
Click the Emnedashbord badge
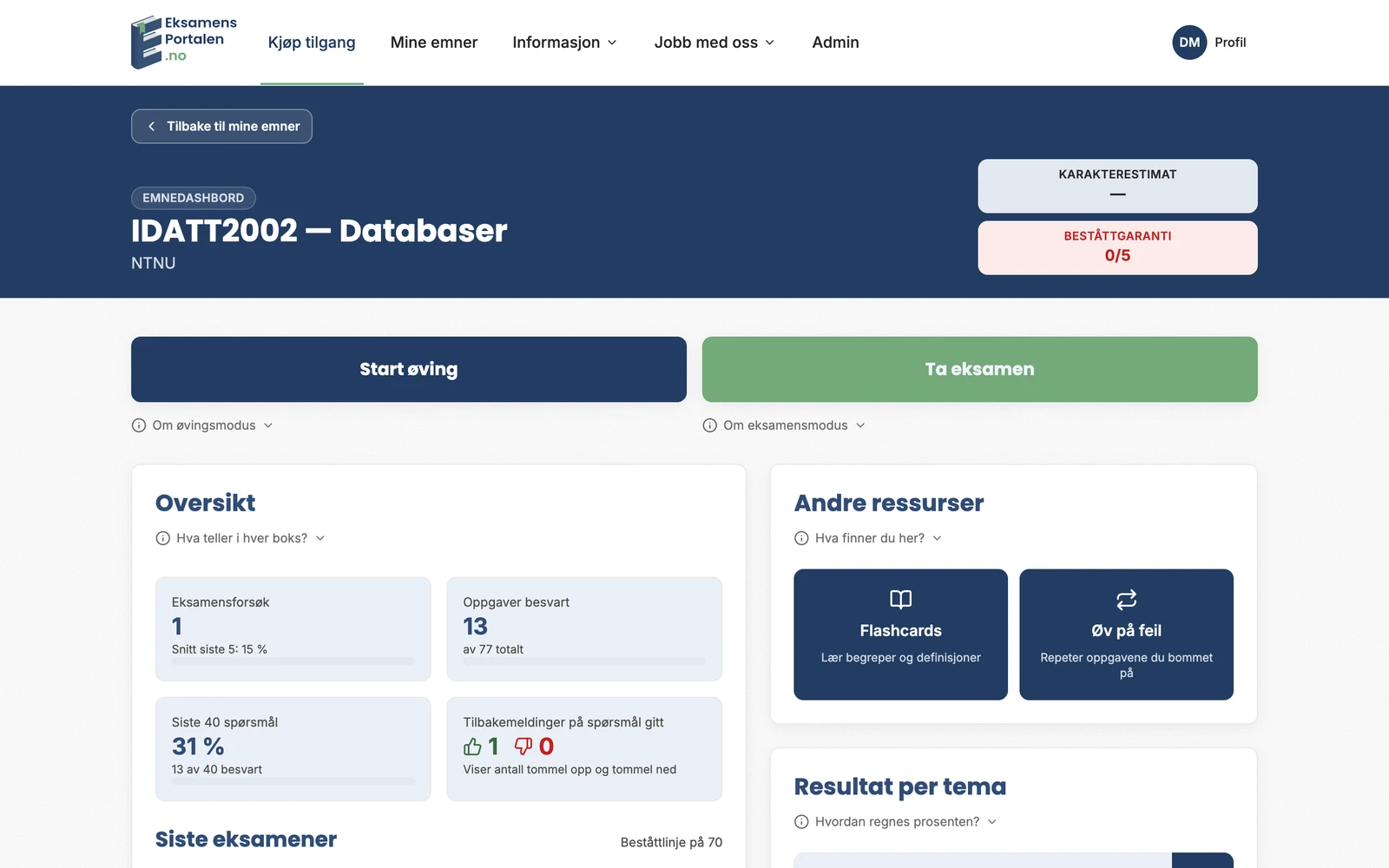click(194, 198)
